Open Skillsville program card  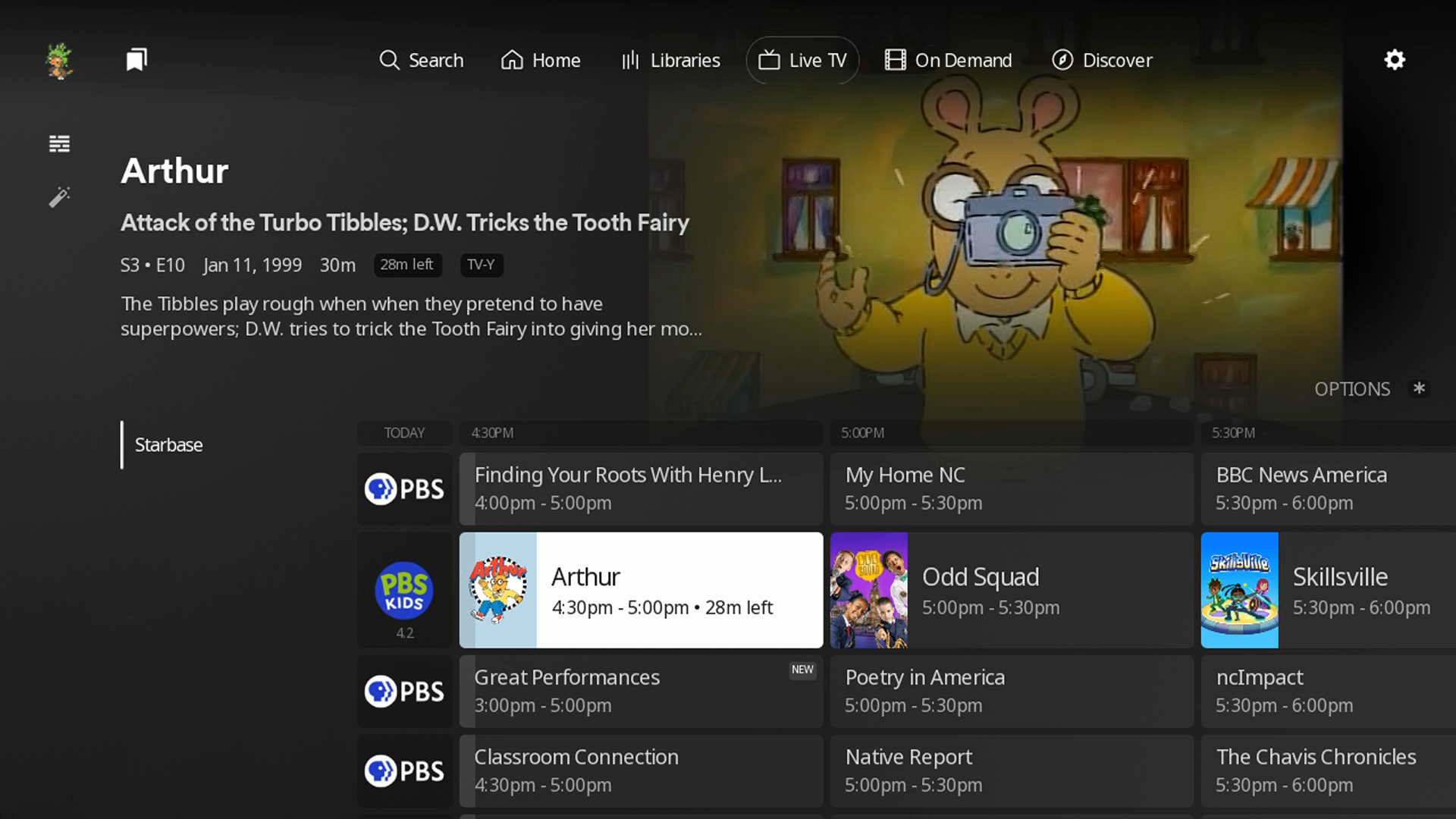(1329, 590)
